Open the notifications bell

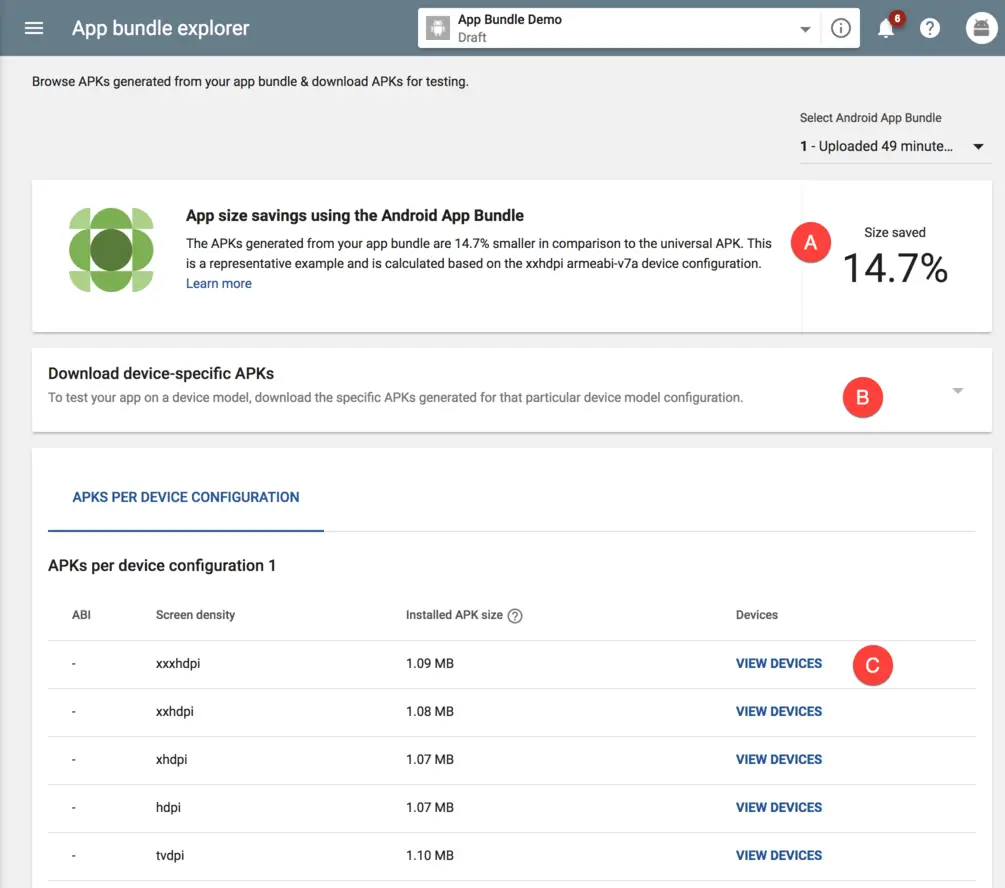[886, 29]
